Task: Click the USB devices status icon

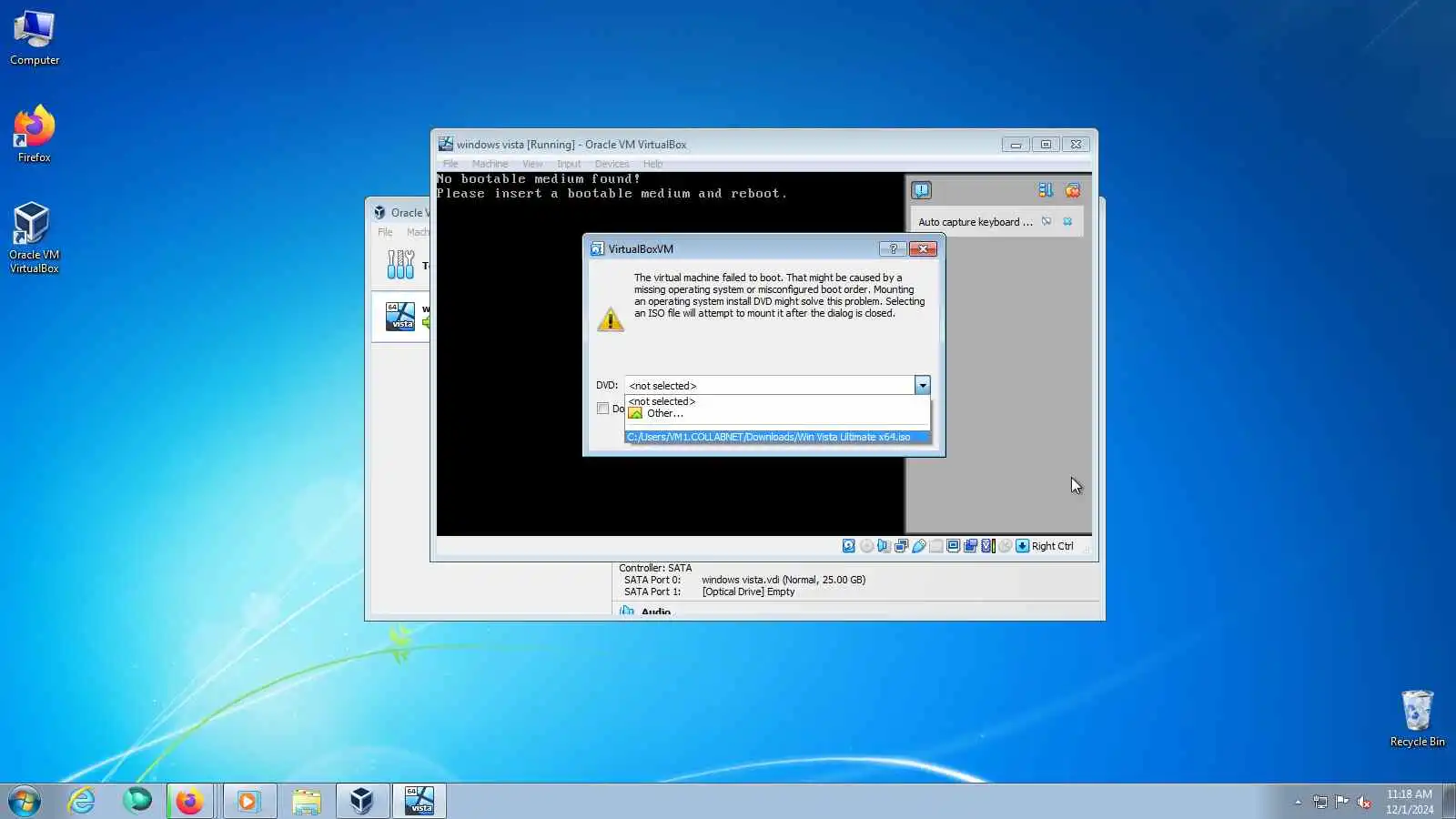Action: 919,546
